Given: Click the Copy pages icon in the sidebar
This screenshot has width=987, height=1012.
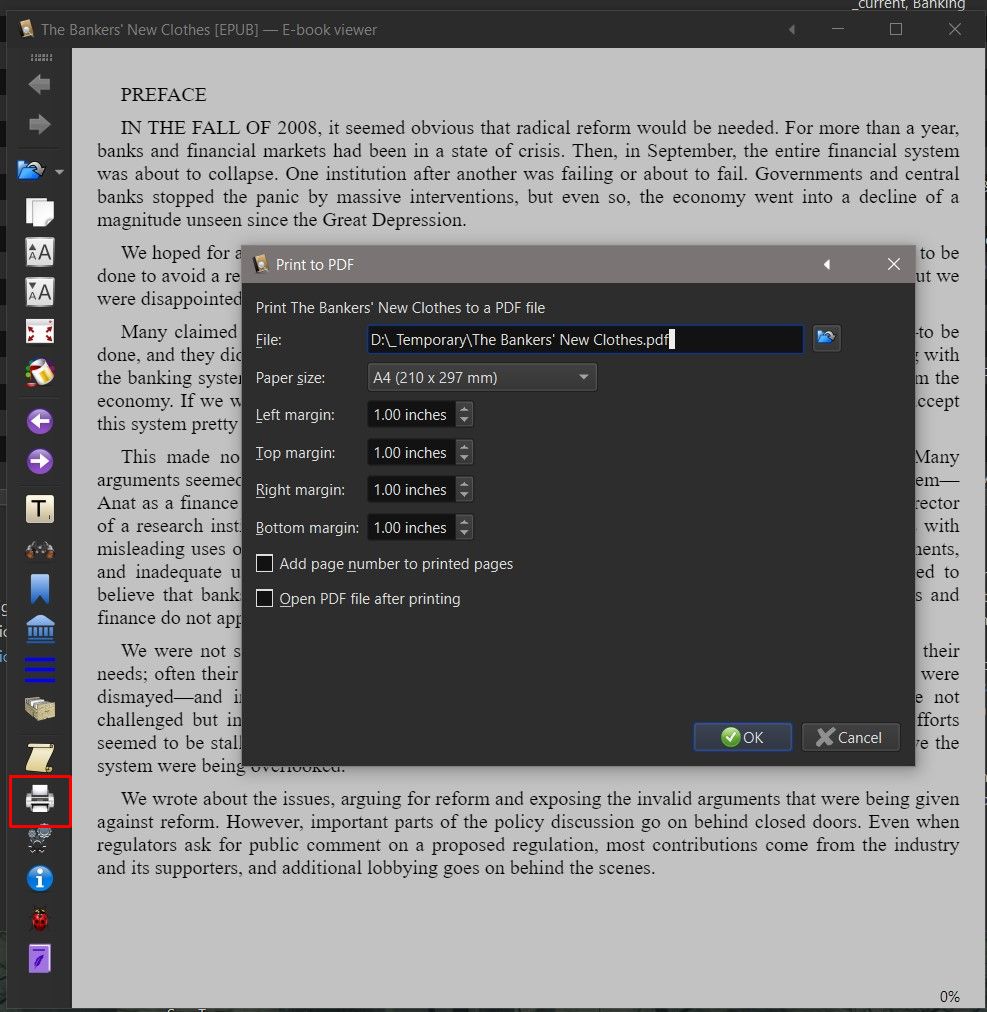Looking at the screenshot, I should coord(39,212).
